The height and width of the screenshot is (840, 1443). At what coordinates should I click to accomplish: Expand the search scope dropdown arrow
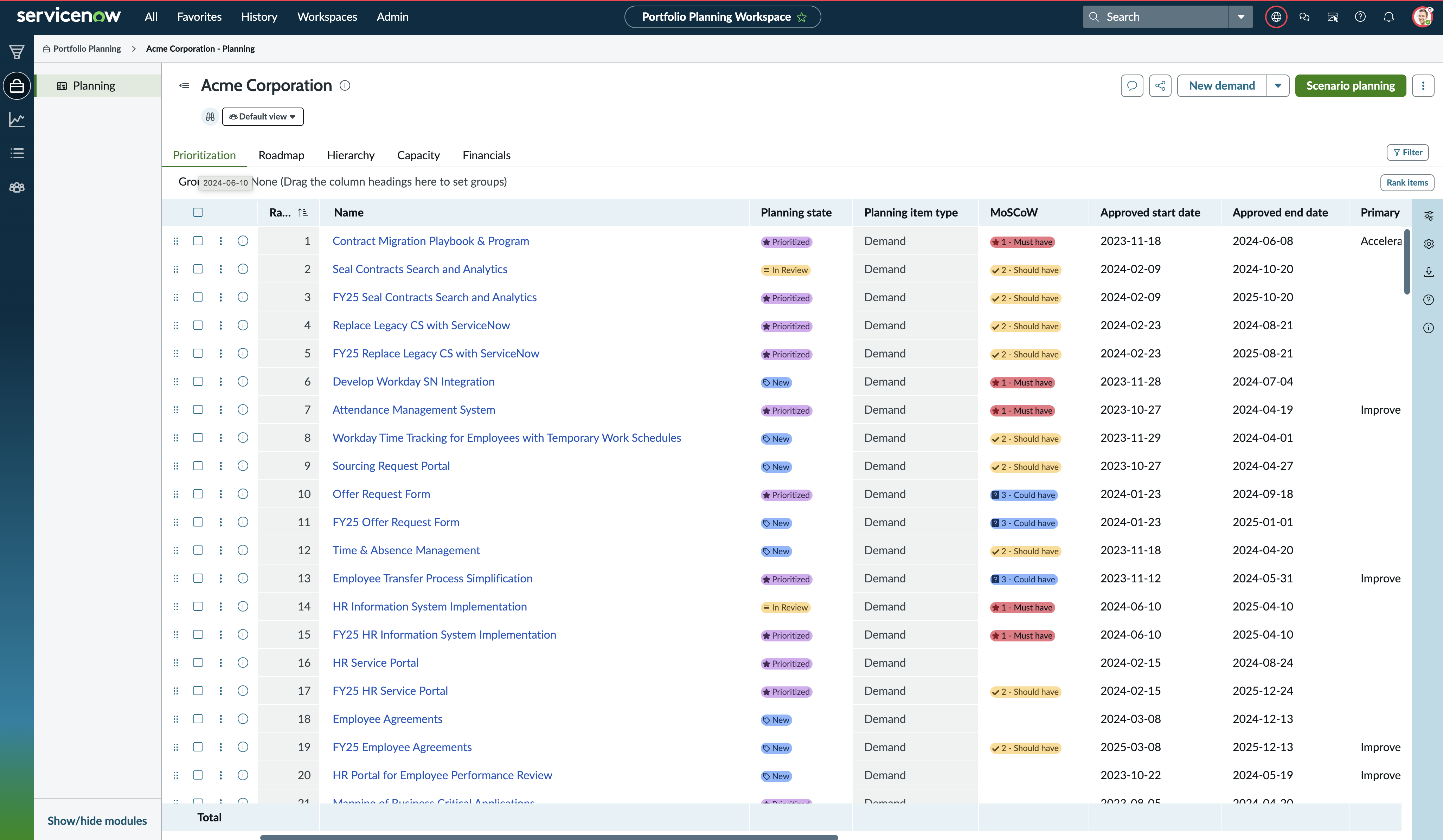(1241, 17)
